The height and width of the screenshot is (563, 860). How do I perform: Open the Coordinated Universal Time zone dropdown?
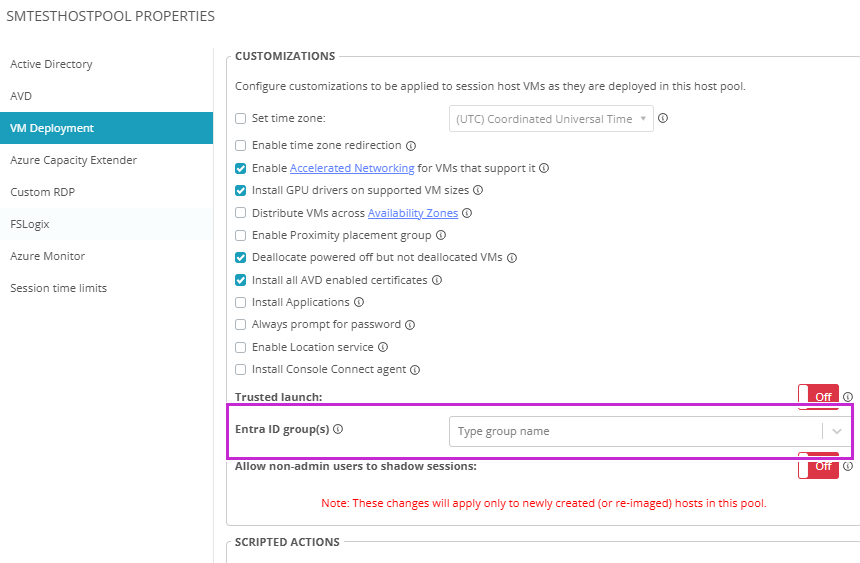(552, 119)
